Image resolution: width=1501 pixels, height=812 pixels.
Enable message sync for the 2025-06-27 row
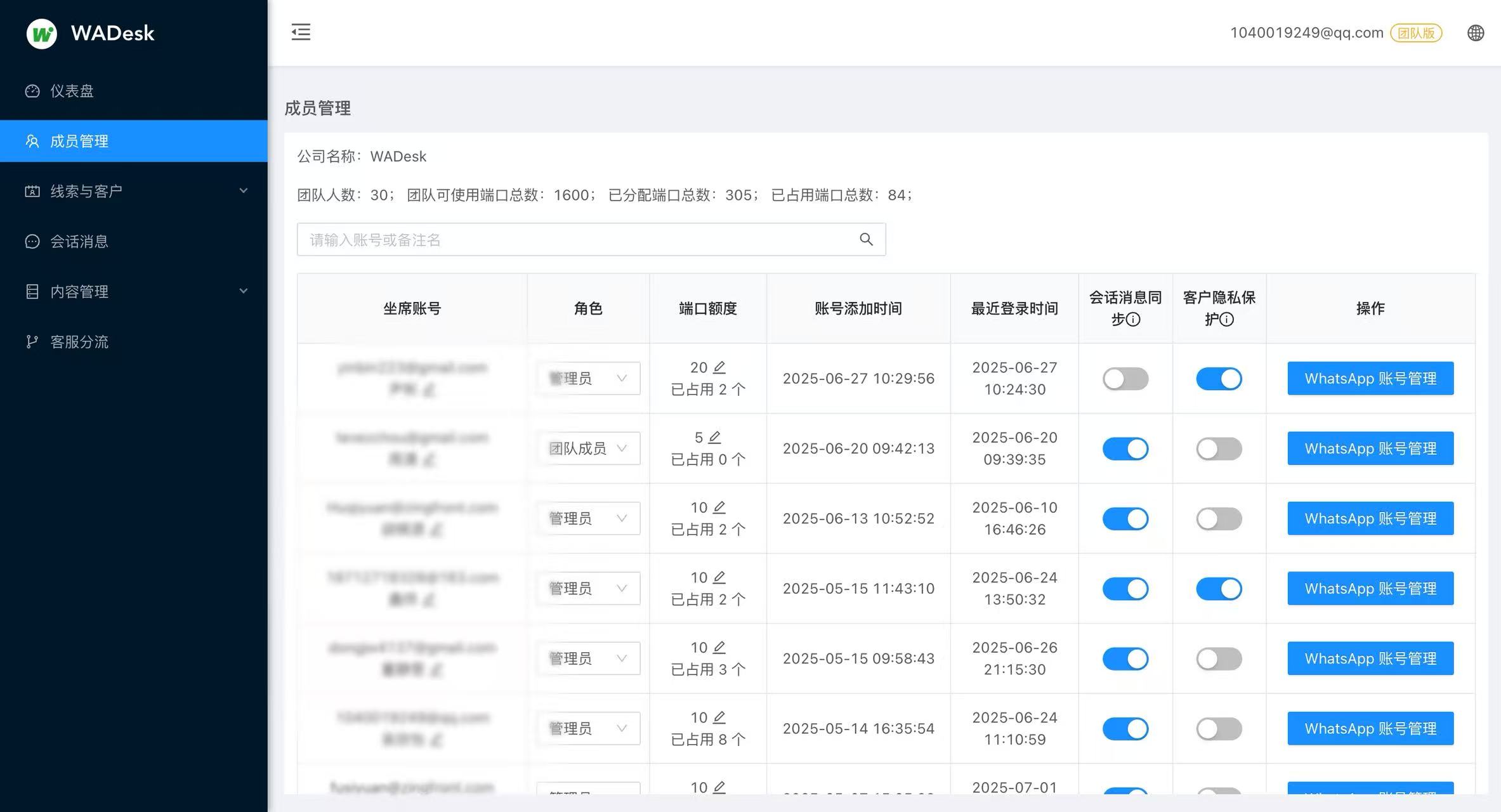pos(1125,379)
